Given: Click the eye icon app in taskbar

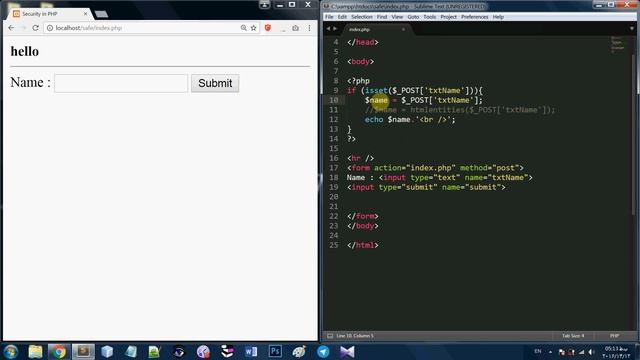Looking at the screenshot, I should 179,351.
